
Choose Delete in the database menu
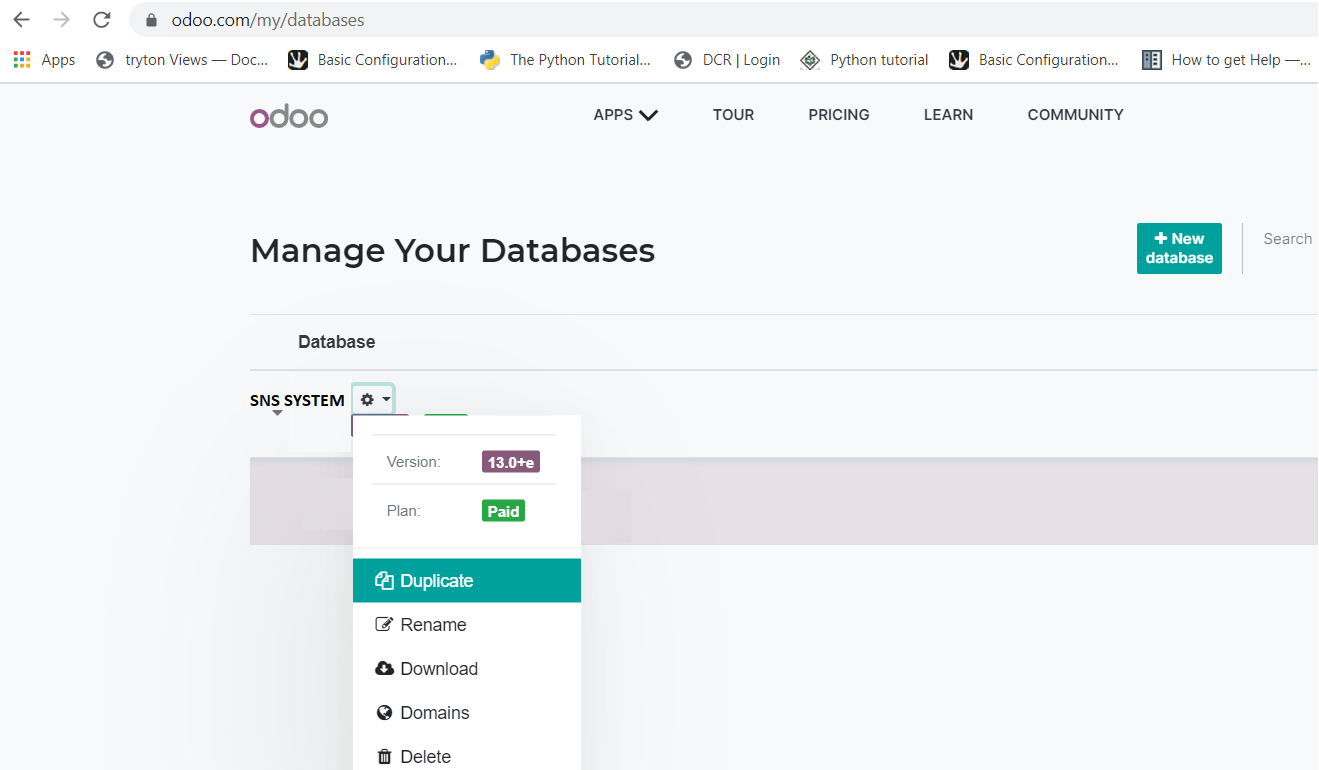coord(425,756)
